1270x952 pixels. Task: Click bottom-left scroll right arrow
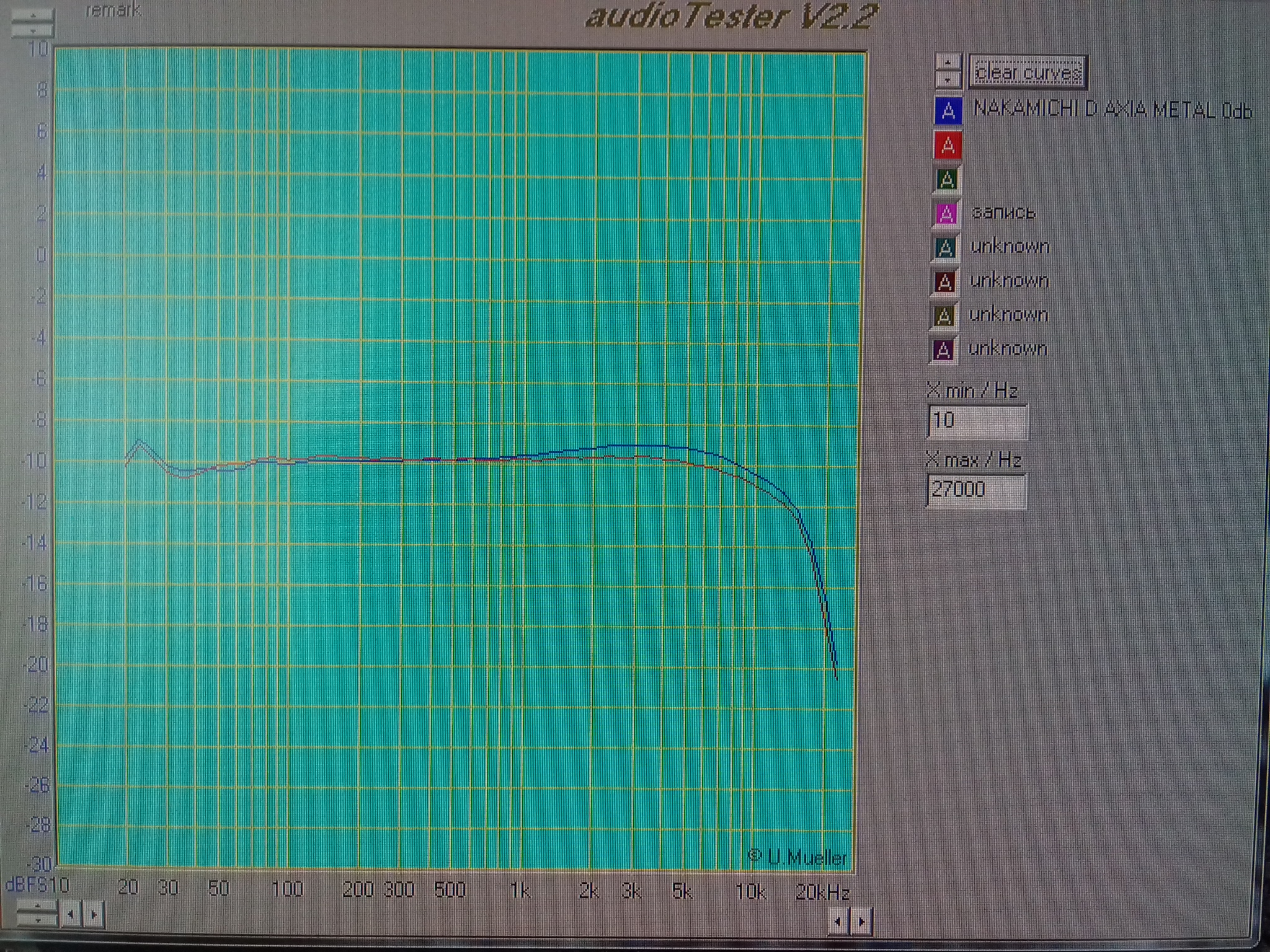click(94, 914)
